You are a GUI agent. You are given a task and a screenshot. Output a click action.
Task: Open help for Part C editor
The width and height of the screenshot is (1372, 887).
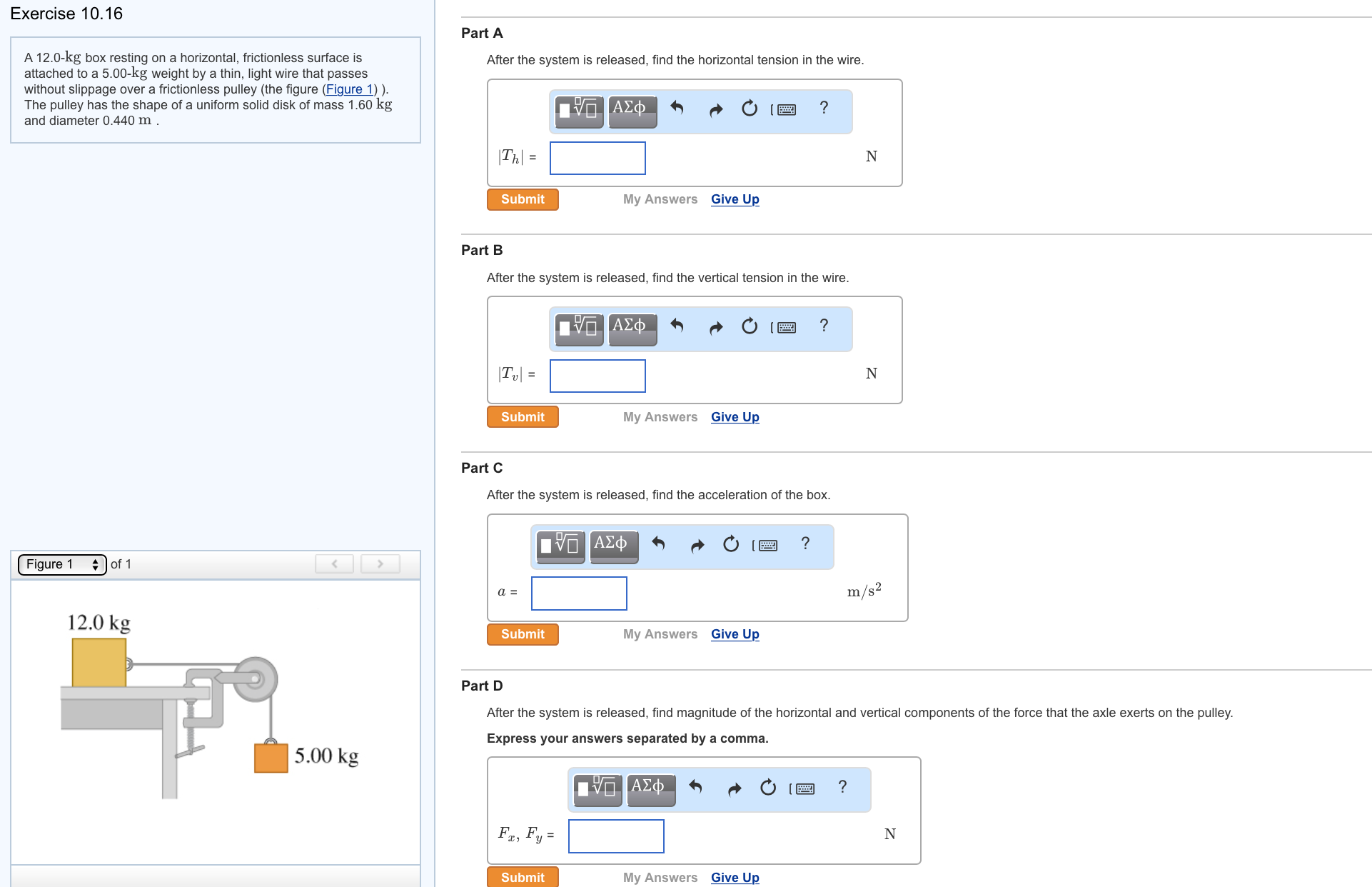(x=805, y=543)
